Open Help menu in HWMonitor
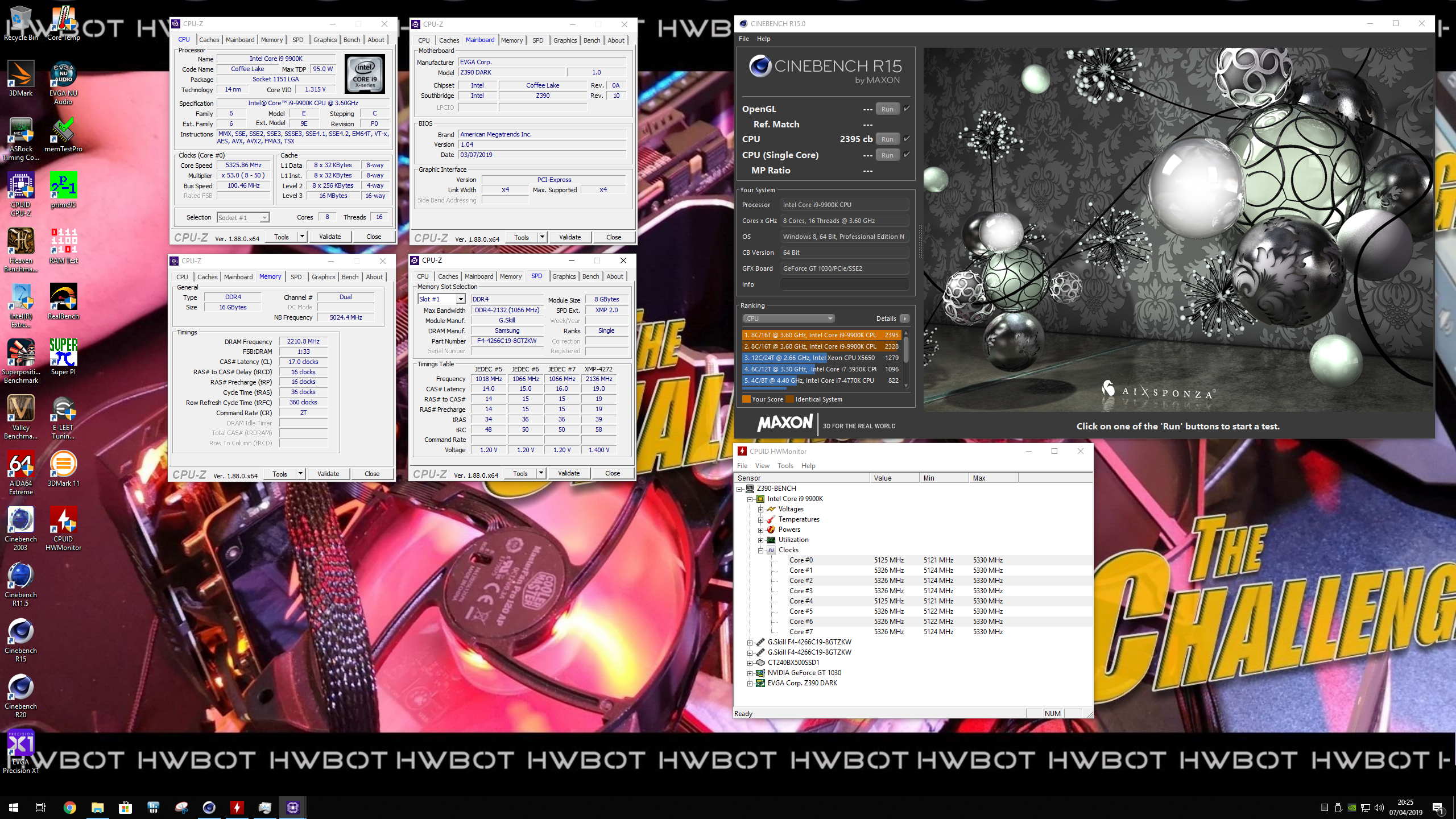 click(808, 465)
